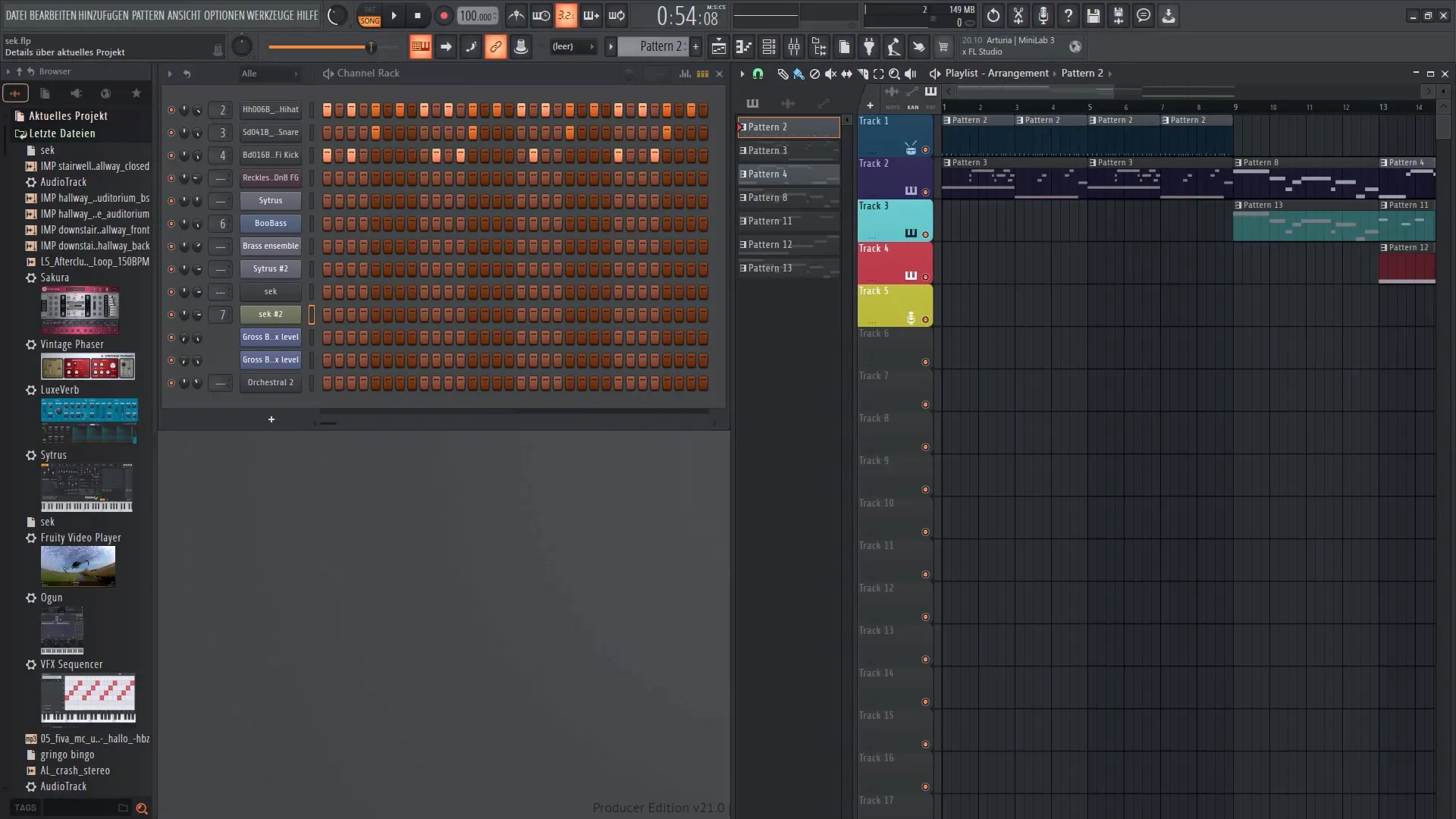1456x819 pixels.
Task: Mute the Hh006B Hihat channel
Action: (x=171, y=110)
